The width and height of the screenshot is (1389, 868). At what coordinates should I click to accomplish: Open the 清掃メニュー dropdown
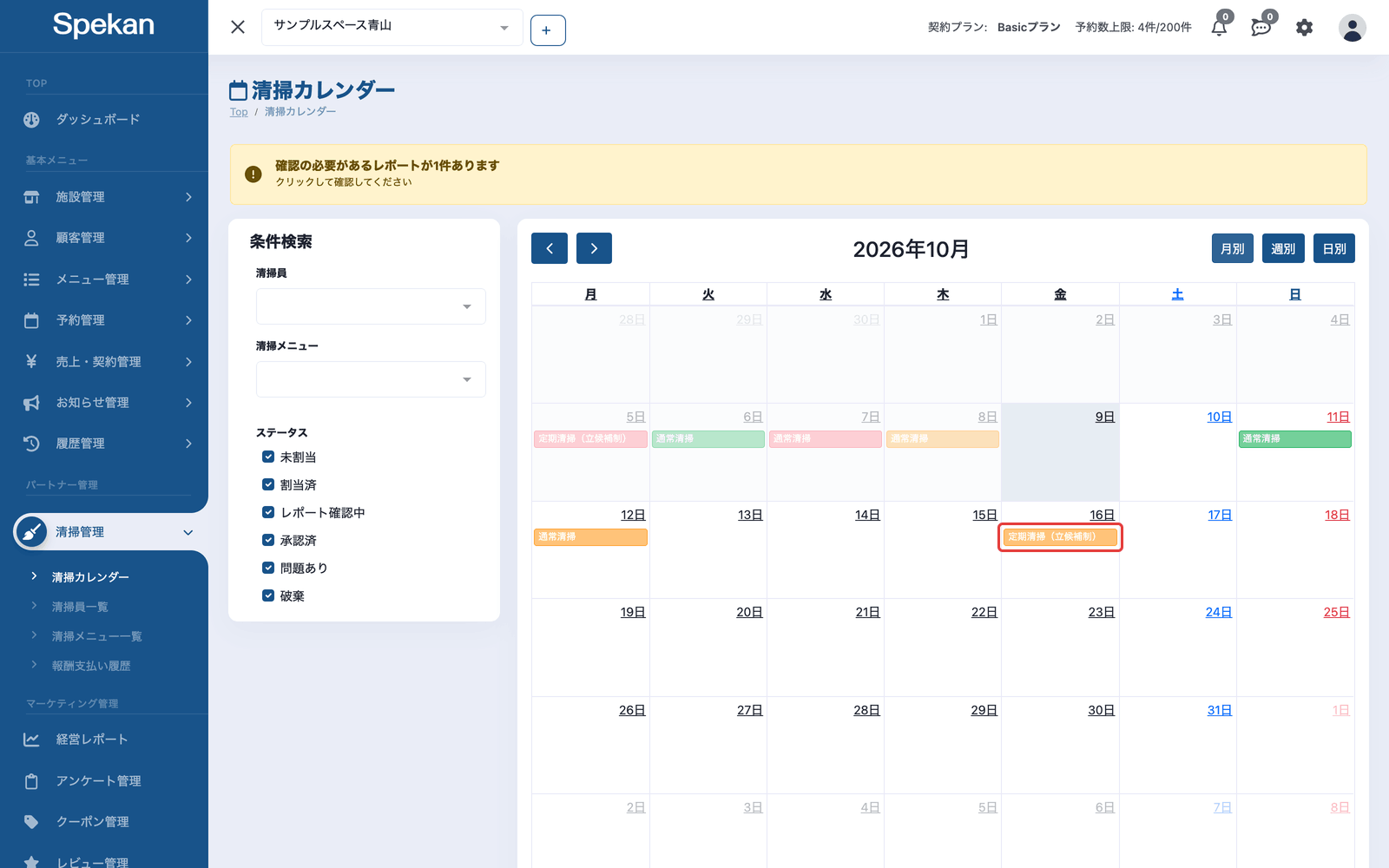pos(371,379)
